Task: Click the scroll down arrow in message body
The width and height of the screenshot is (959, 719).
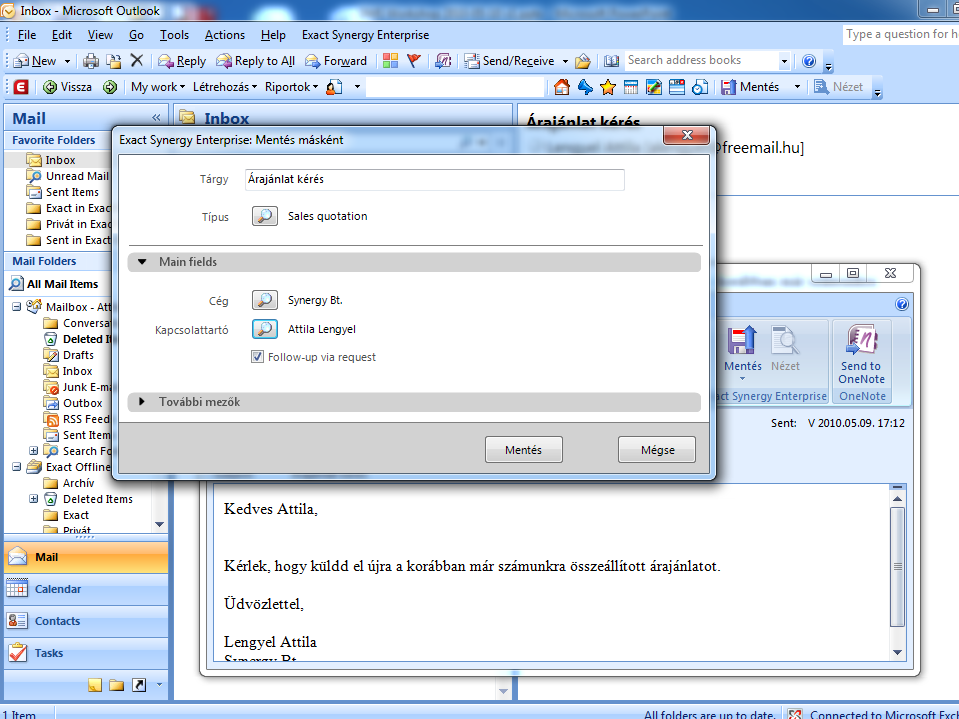Action: pyautogui.click(x=897, y=652)
